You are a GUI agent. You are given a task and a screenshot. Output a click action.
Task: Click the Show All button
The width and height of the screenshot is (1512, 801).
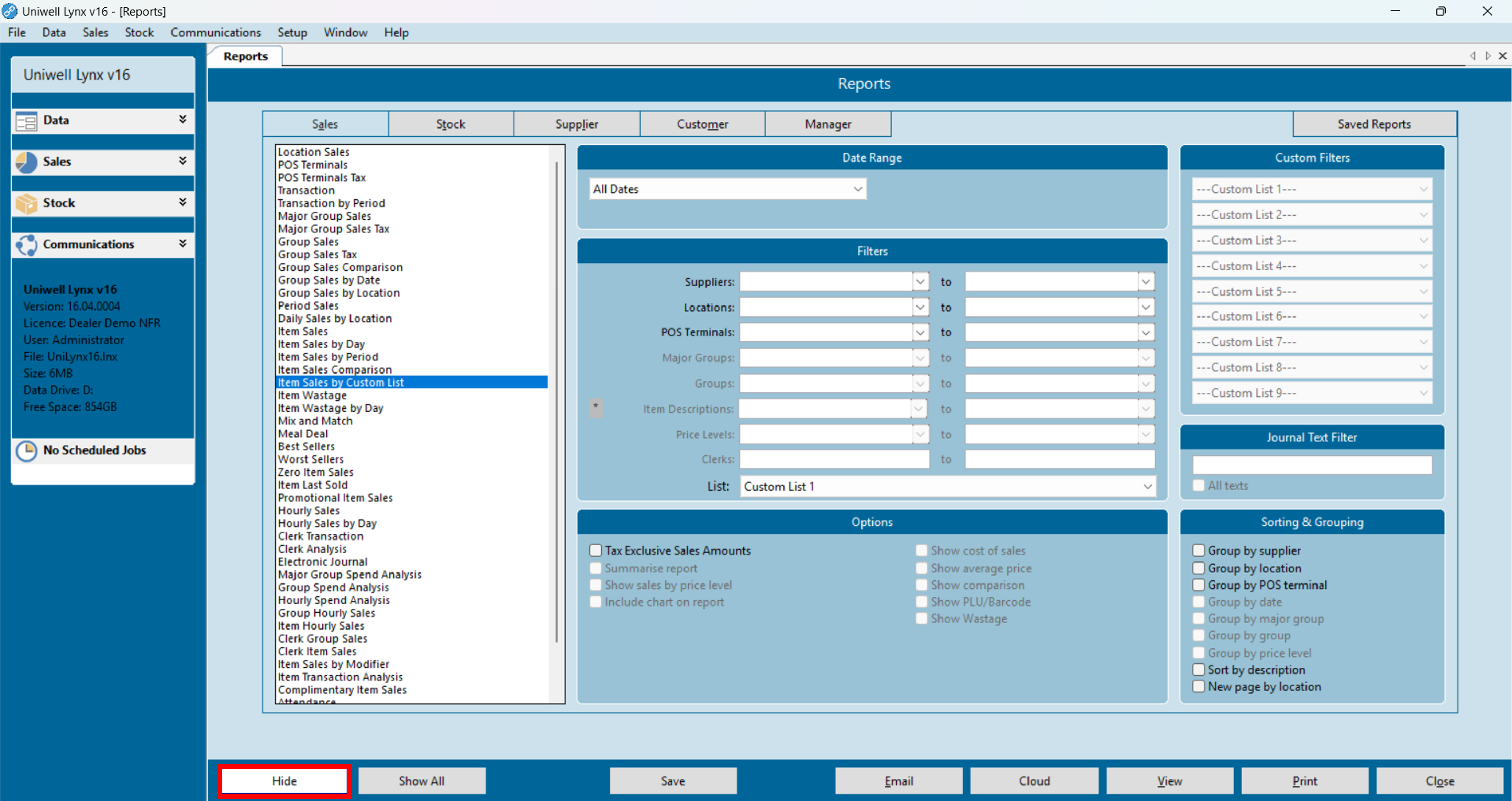tap(421, 781)
